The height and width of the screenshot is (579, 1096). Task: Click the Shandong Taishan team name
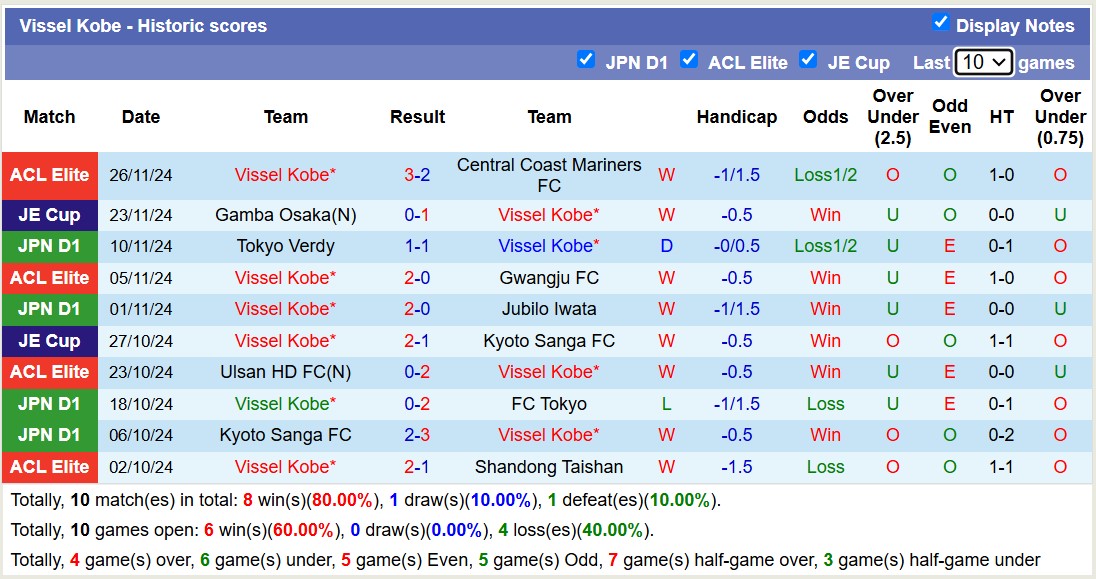pos(549,466)
